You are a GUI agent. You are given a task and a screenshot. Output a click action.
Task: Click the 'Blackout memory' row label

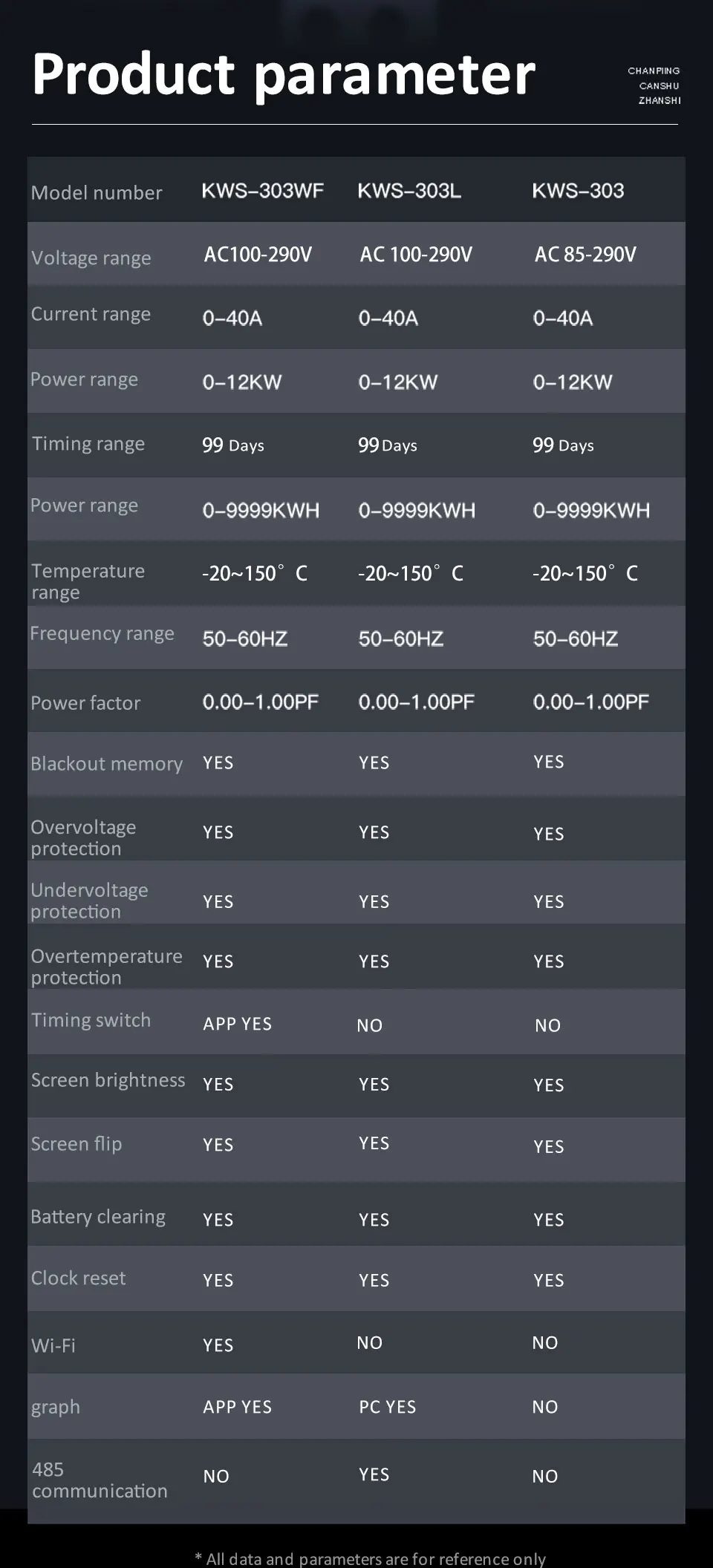point(106,764)
